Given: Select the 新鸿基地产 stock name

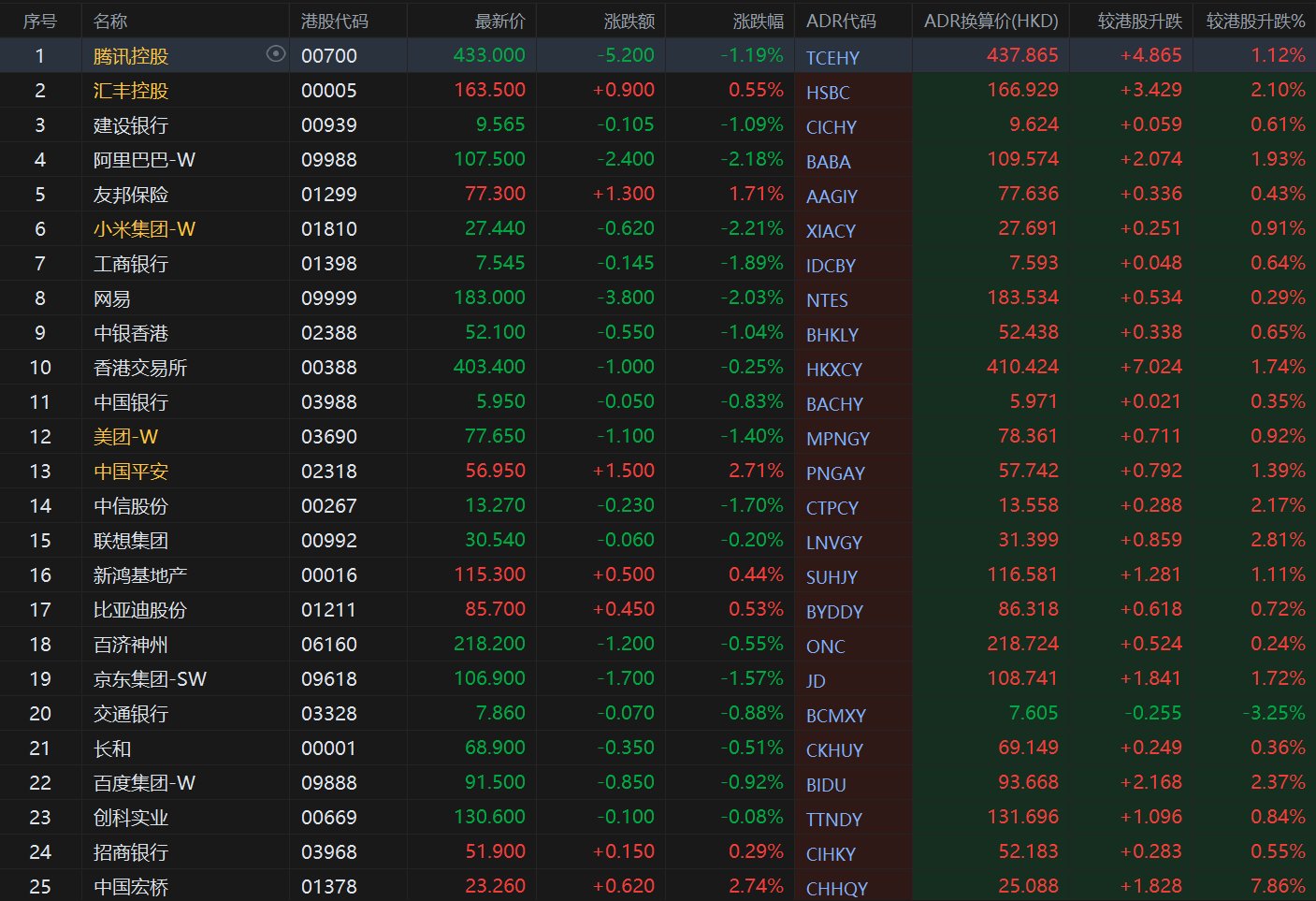Looking at the screenshot, I should (140, 575).
